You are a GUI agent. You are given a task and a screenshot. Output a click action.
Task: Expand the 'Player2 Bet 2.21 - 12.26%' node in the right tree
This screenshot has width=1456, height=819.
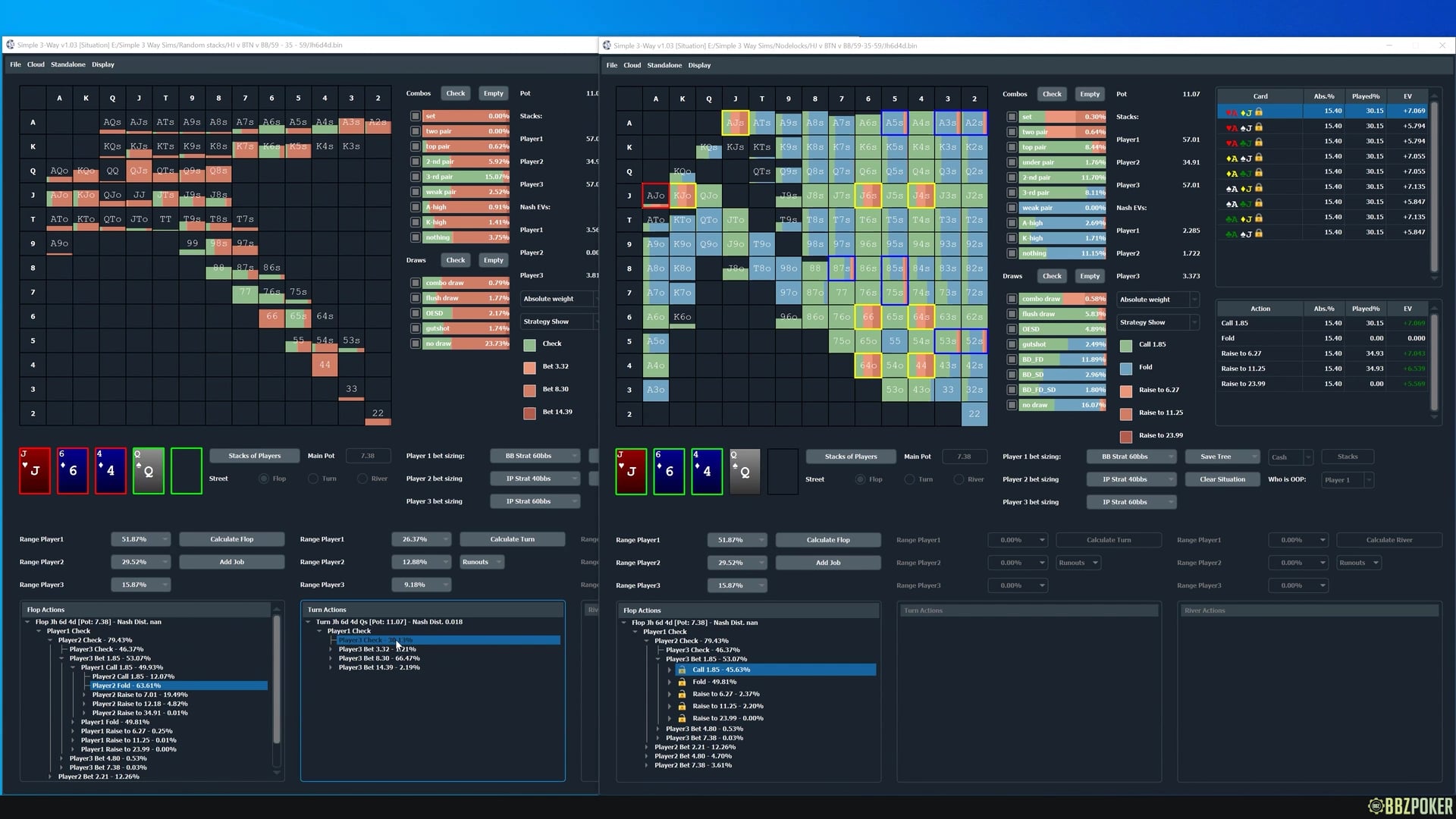click(647, 747)
